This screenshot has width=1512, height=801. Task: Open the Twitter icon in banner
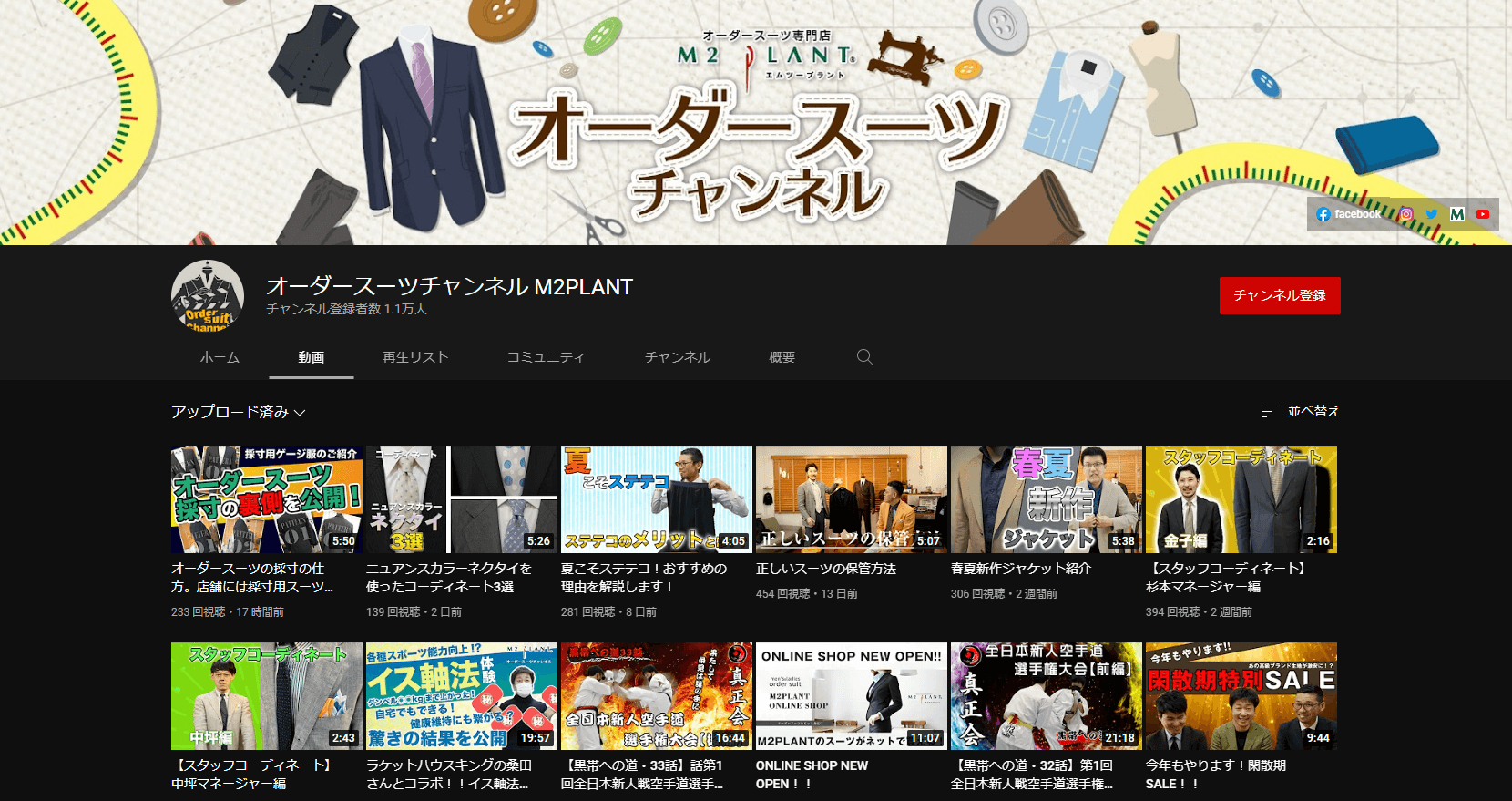pos(1432,214)
